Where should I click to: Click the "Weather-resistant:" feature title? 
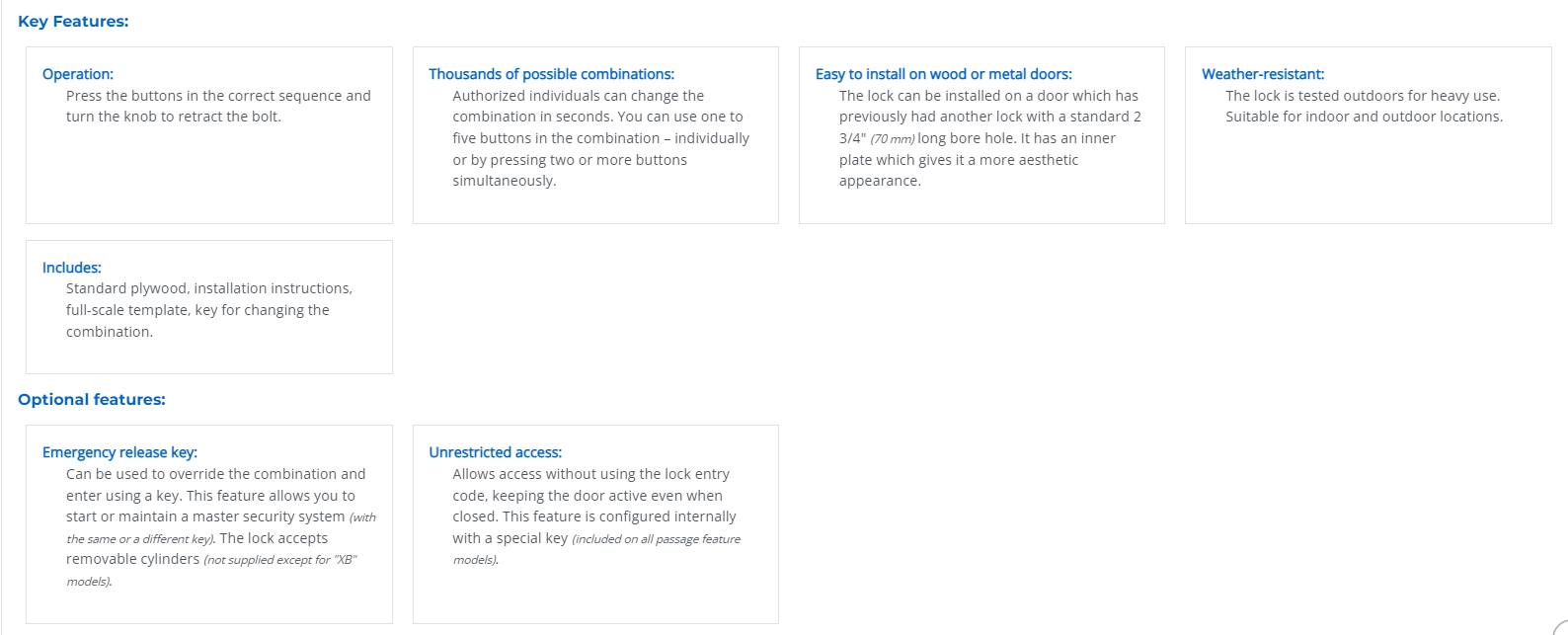1263,74
